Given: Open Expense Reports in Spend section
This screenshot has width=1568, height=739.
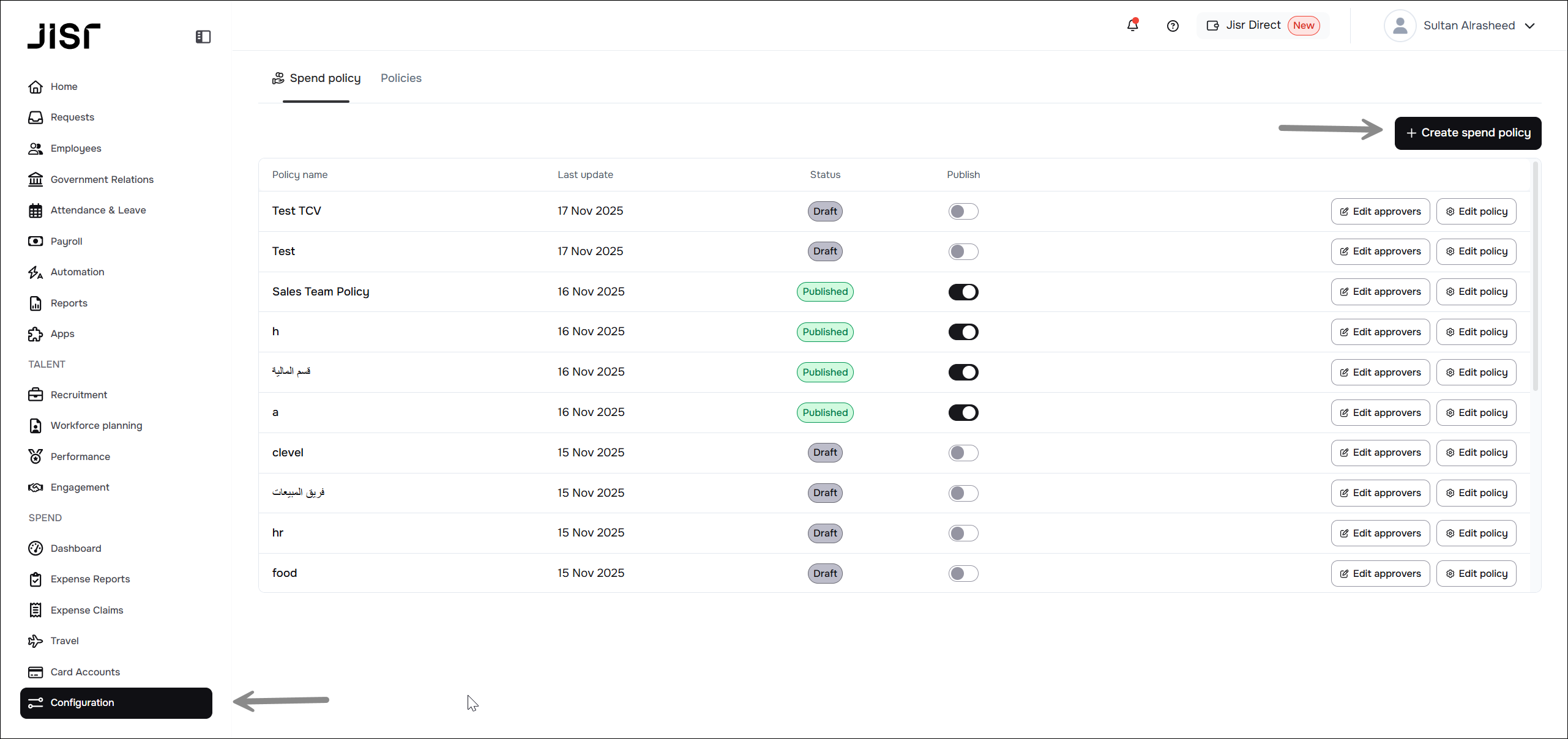Looking at the screenshot, I should click(x=90, y=579).
